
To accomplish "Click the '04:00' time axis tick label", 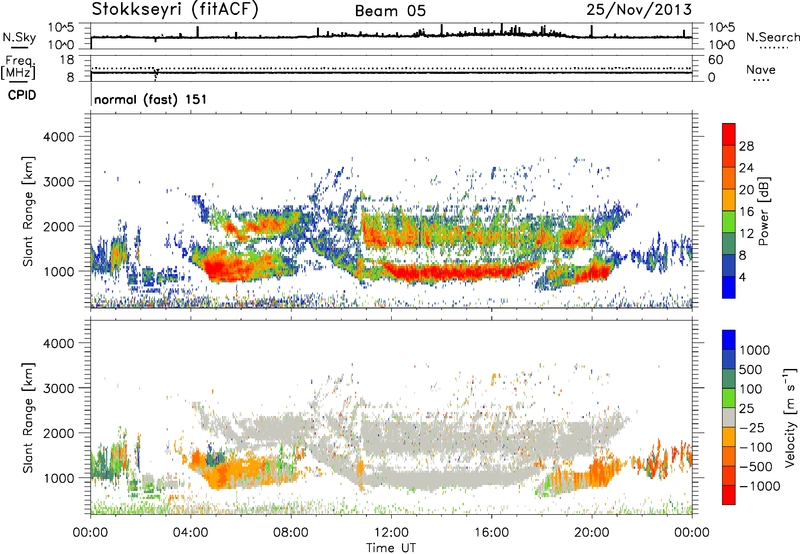I will point(191,533).
